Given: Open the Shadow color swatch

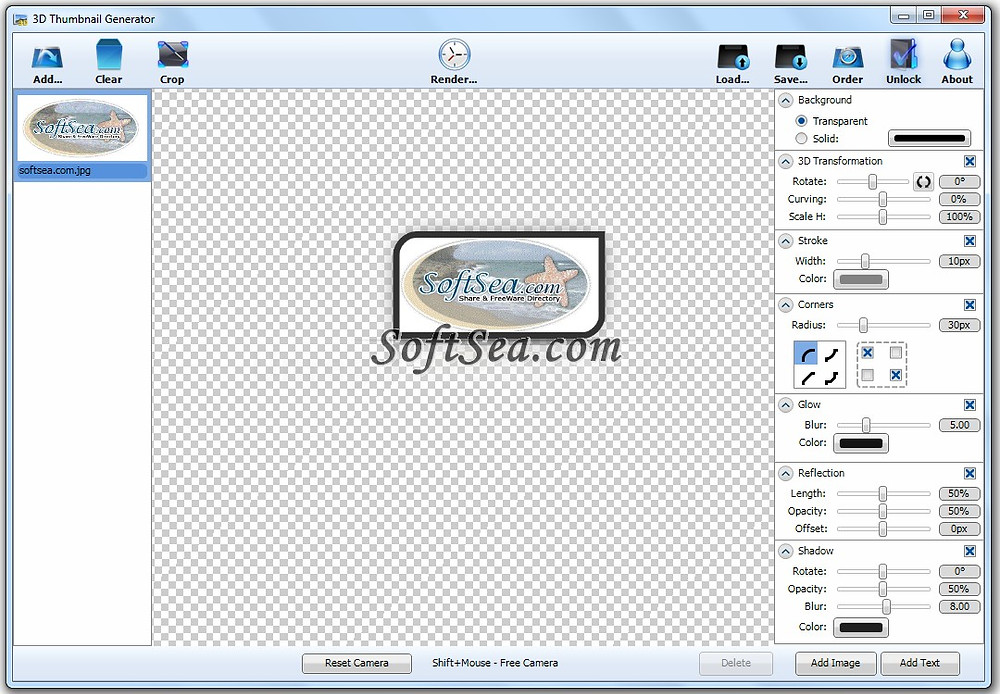Looking at the screenshot, I should pyautogui.click(x=861, y=628).
